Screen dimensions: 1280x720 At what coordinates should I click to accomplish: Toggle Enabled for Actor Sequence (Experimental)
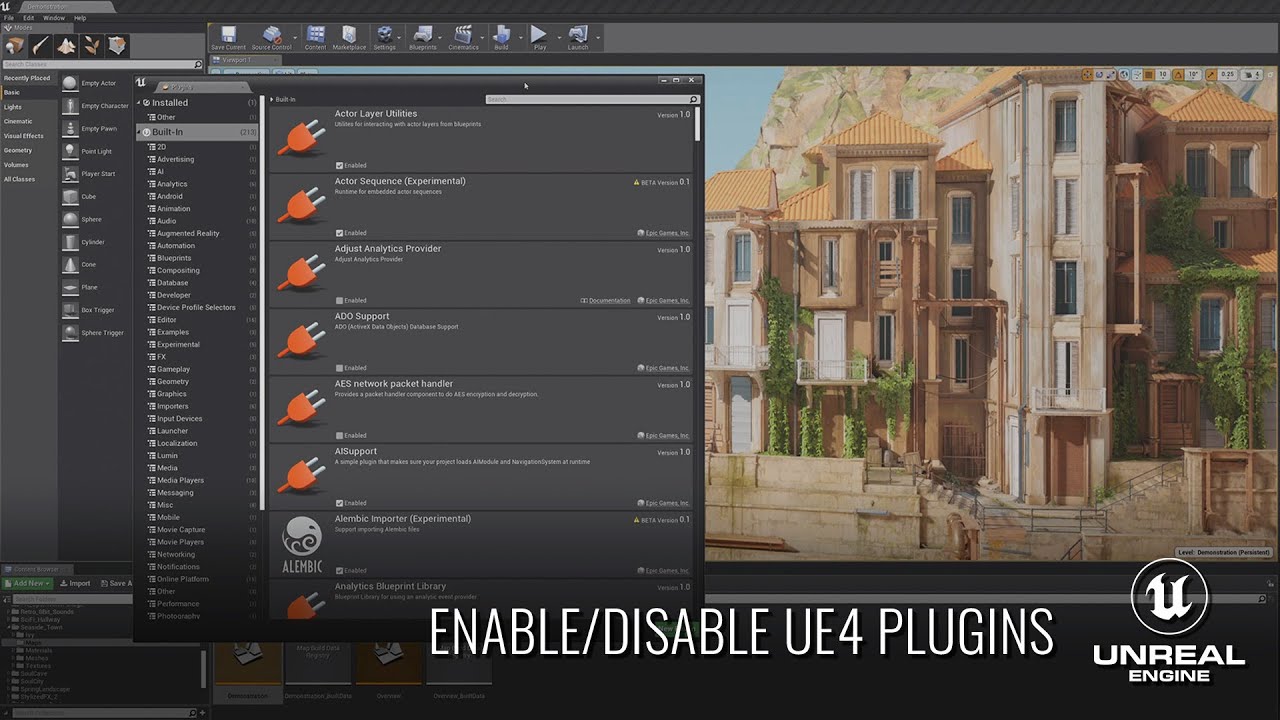pyautogui.click(x=340, y=233)
